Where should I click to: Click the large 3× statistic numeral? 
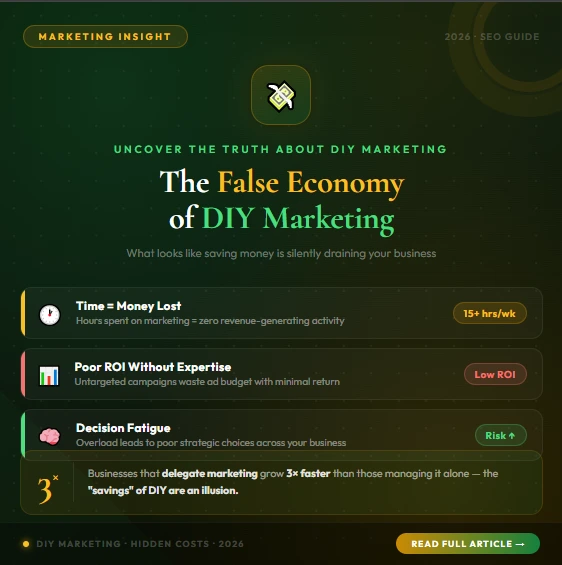[x=48, y=489]
